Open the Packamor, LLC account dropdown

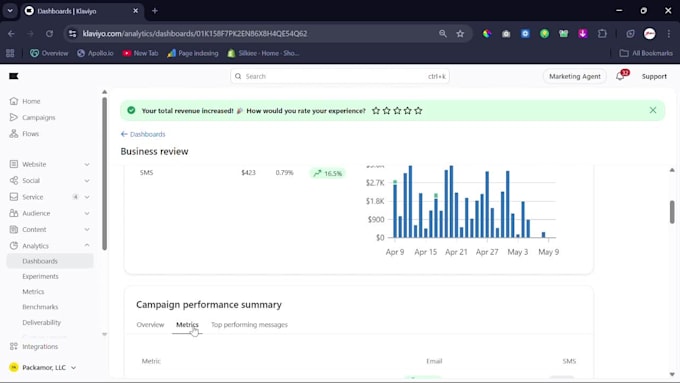(43, 367)
